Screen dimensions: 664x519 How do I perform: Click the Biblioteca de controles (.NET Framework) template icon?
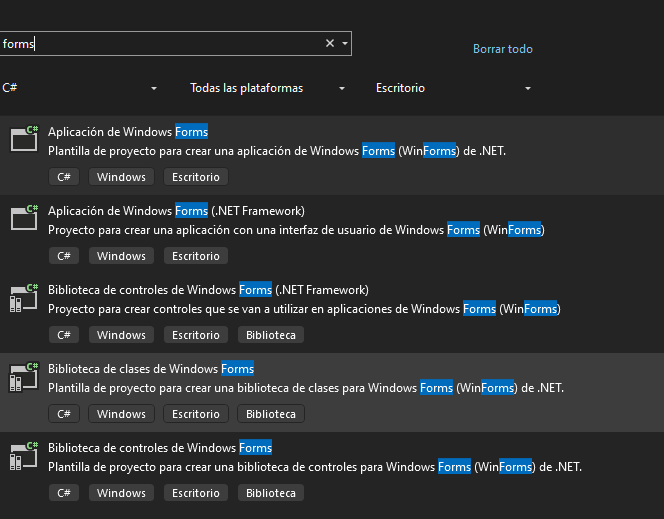[x=24, y=298]
